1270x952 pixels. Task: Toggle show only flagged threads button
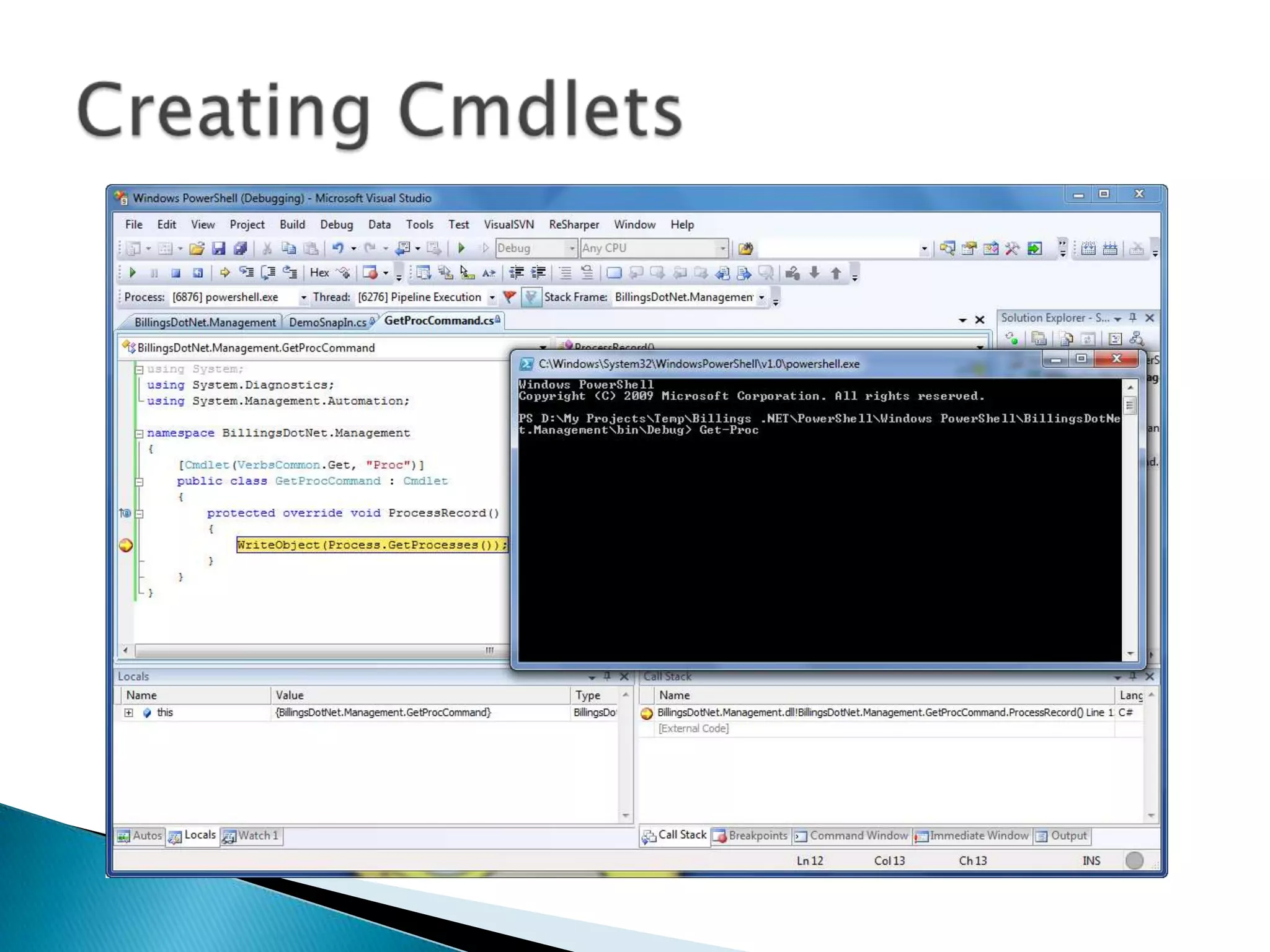pos(531,297)
